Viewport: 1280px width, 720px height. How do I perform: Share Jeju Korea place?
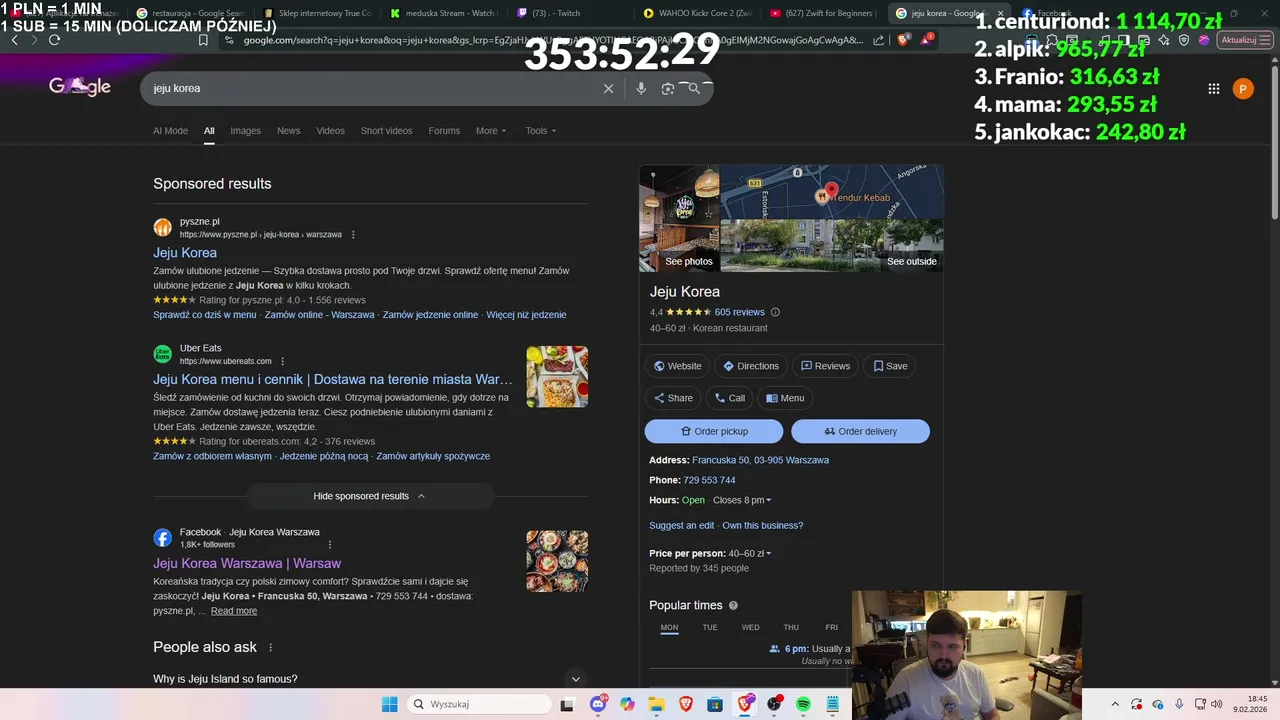(x=672, y=398)
